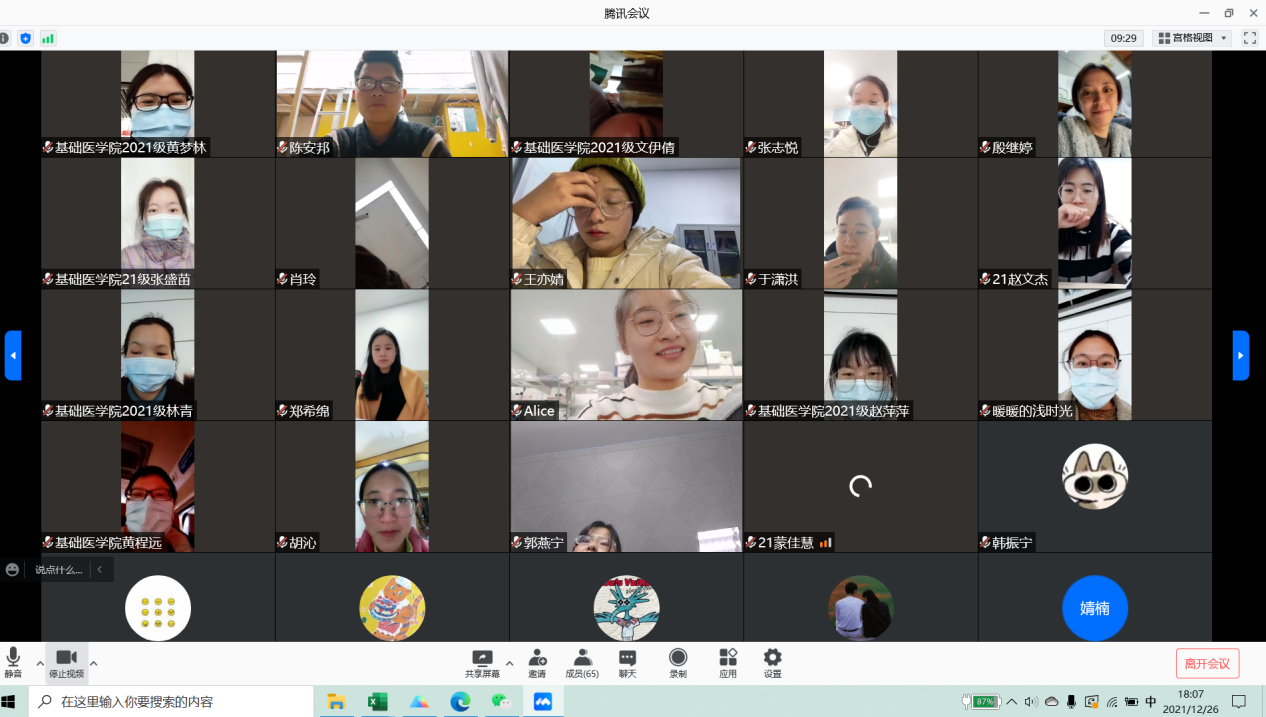The image size is (1266, 717).
Task: Select Alice's video tile
Action: pyautogui.click(x=626, y=355)
